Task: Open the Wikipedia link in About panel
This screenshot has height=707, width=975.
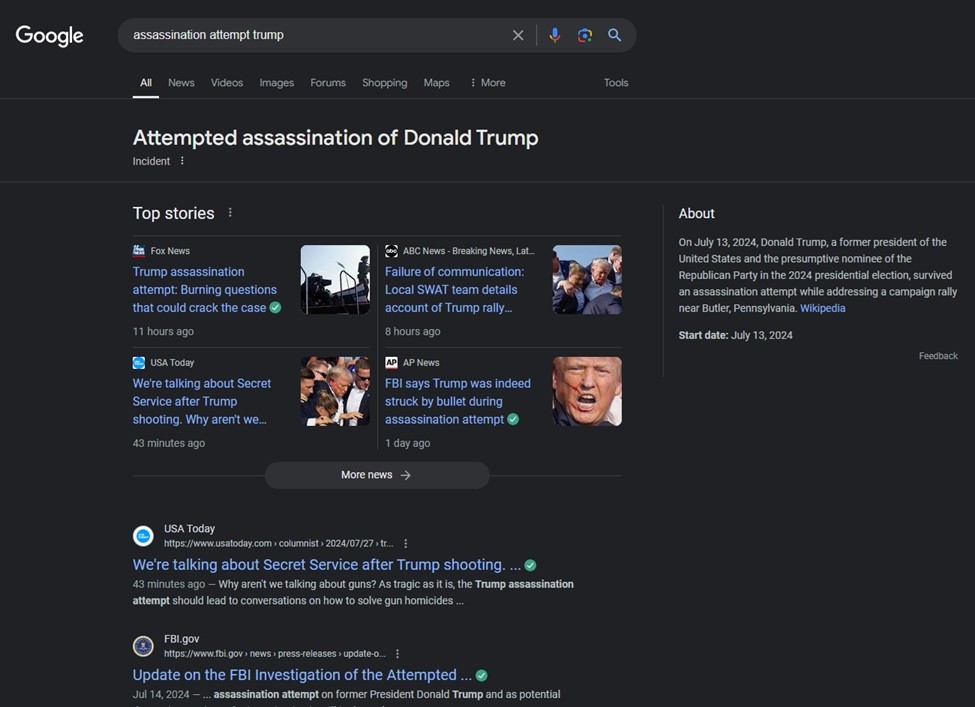Action: [822, 308]
